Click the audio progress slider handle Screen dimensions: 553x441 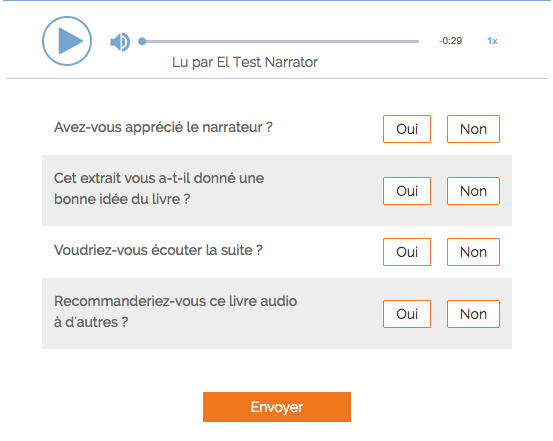click(x=142, y=41)
